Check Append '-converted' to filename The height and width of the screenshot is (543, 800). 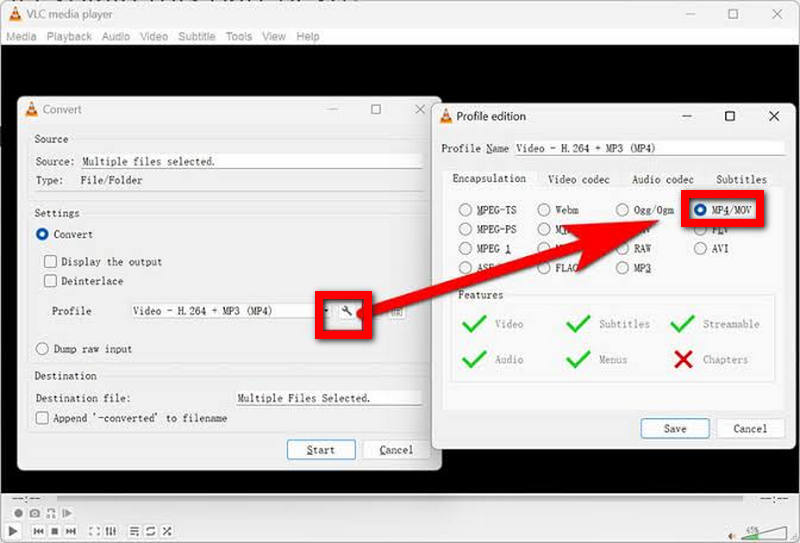42,418
